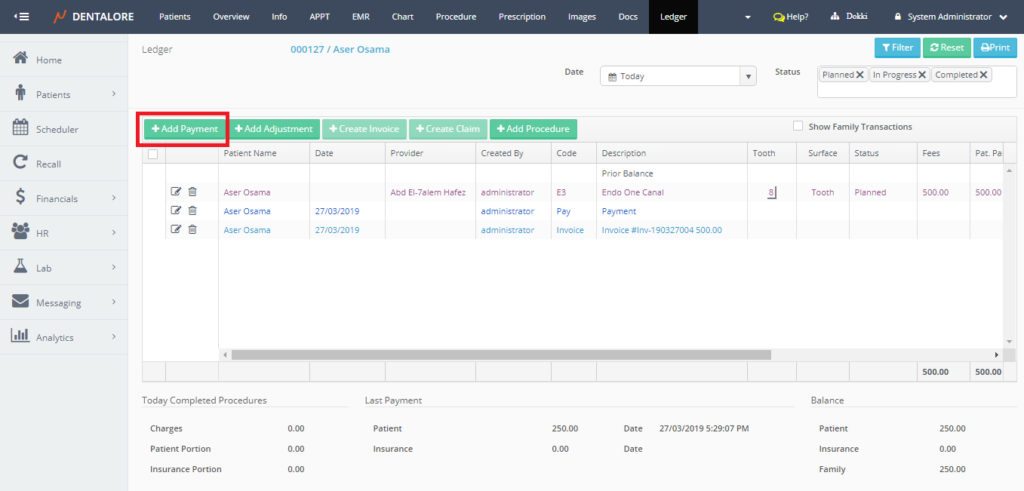Click the edit icon in Endo One Canal row
The width and height of the screenshot is (1024, 491).
click(x=177, y=192)
